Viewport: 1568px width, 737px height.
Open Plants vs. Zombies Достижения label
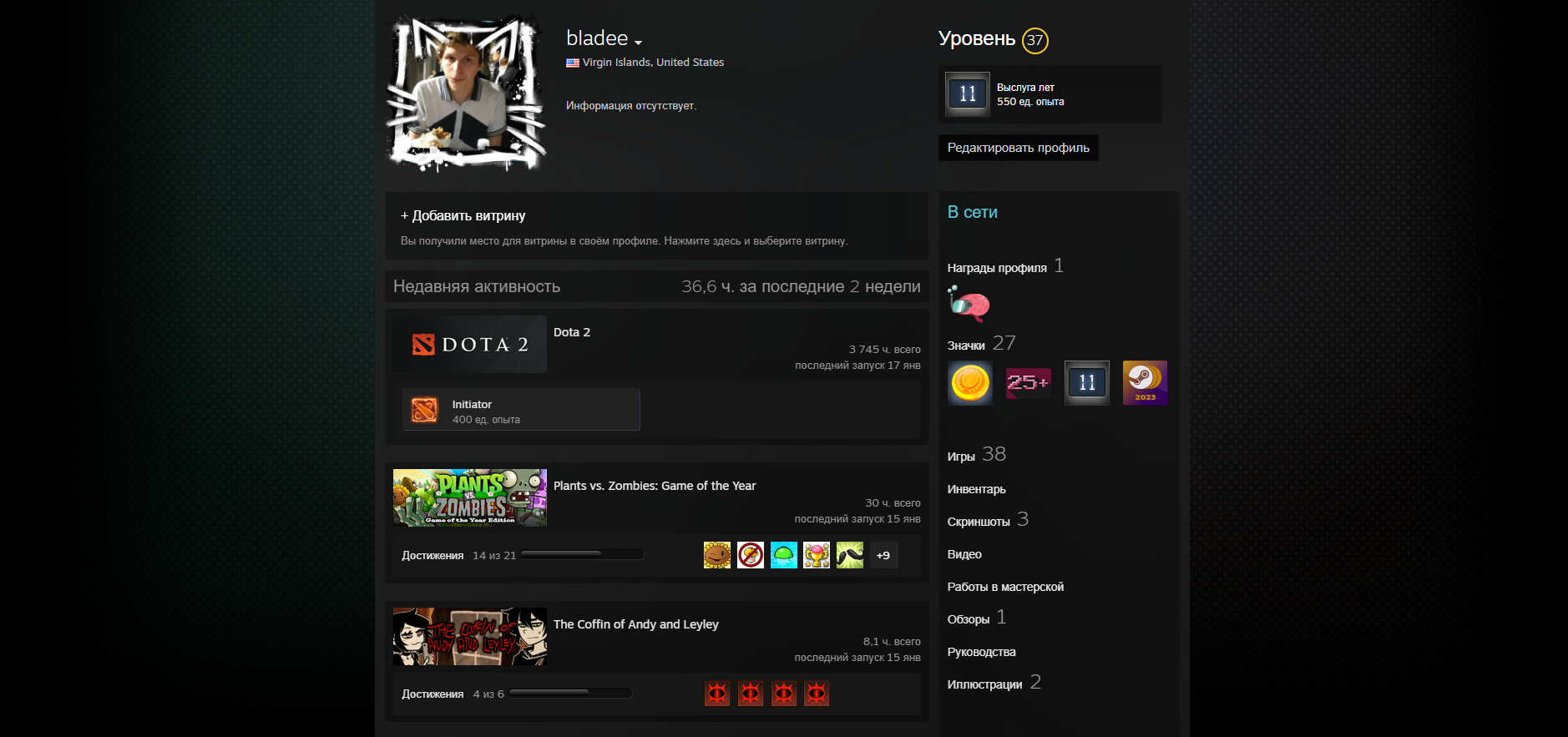pyautogui.click(x=432, y=556)
